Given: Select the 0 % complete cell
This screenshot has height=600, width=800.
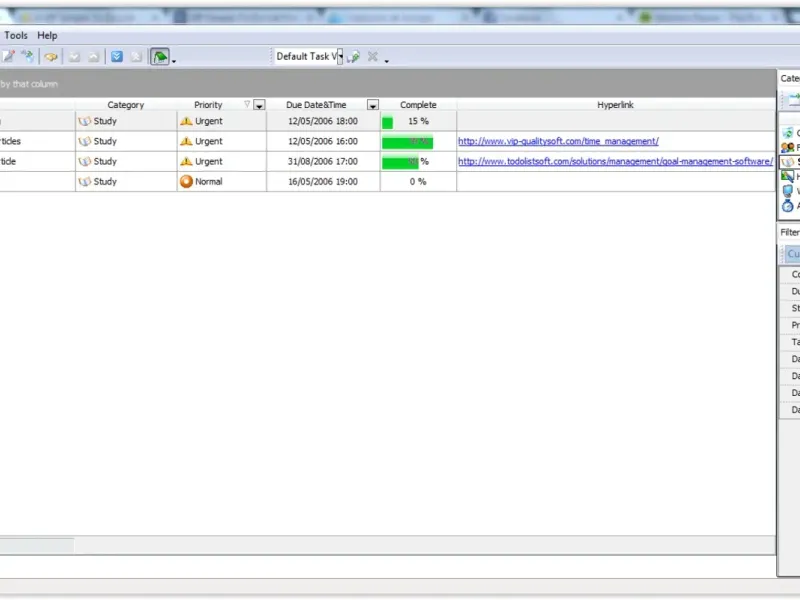Looking at the screenshot, I should pyautogui.click(x=418, y=182).
